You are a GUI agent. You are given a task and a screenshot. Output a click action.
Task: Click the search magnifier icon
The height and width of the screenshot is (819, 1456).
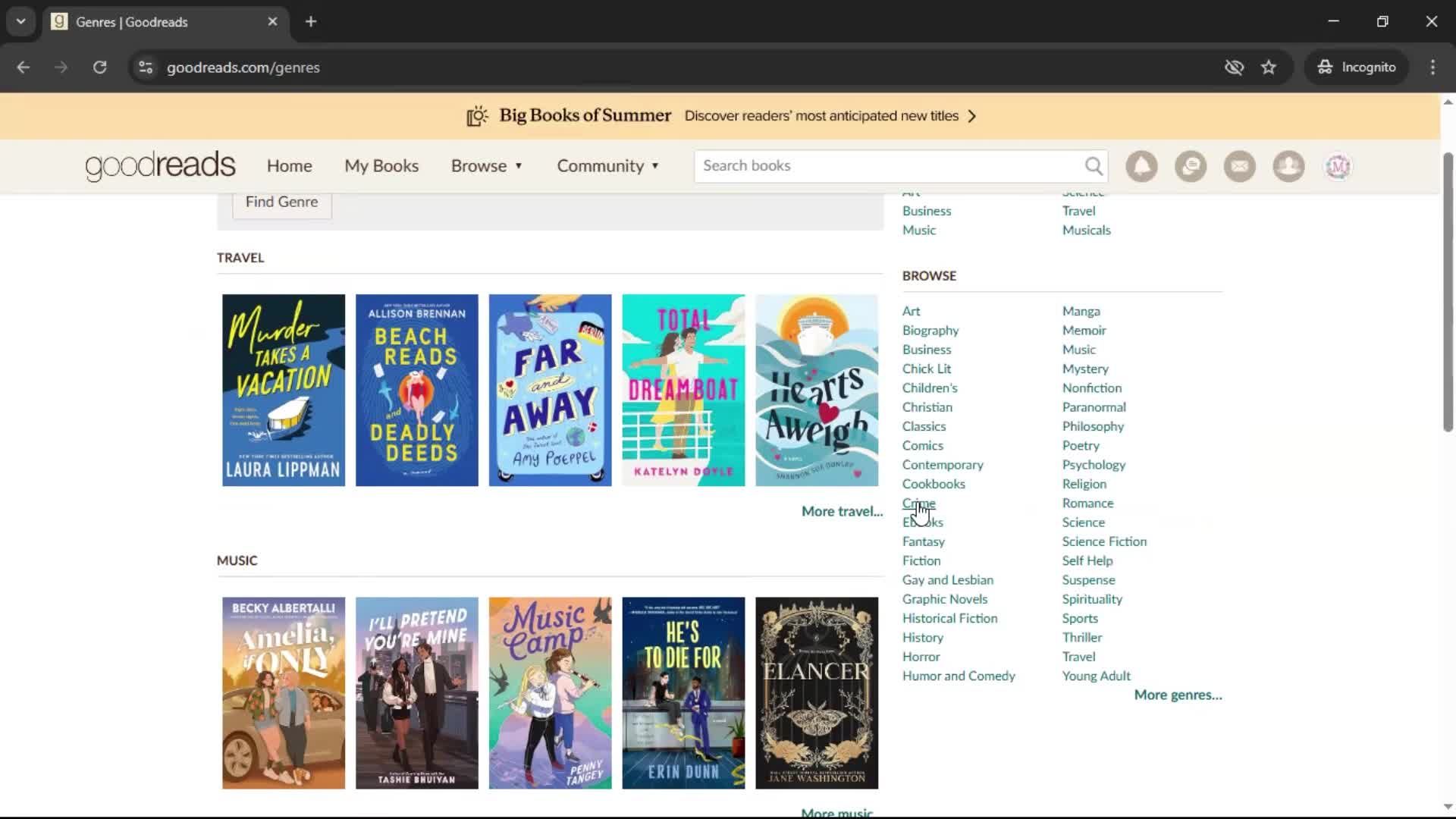(1093, 165)
